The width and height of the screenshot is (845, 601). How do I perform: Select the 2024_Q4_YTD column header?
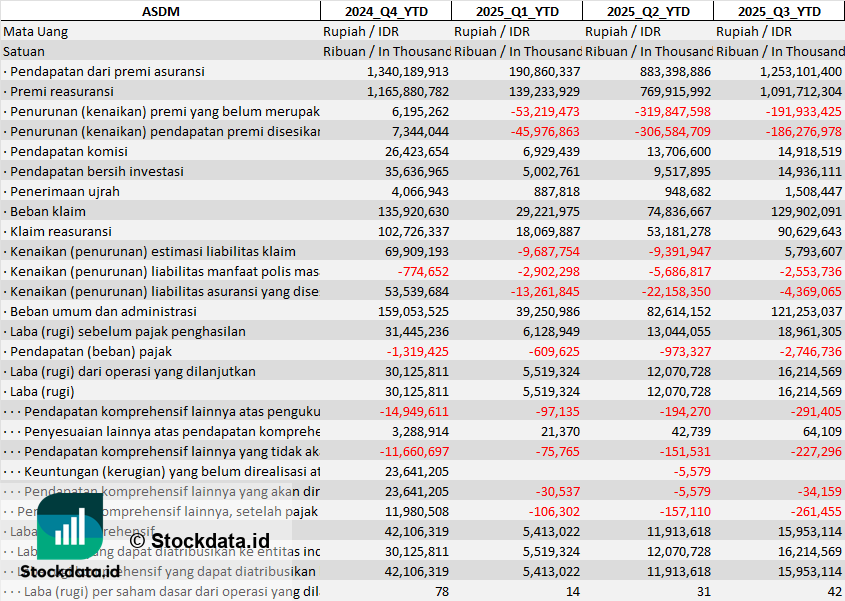click(x=385, y=11)
